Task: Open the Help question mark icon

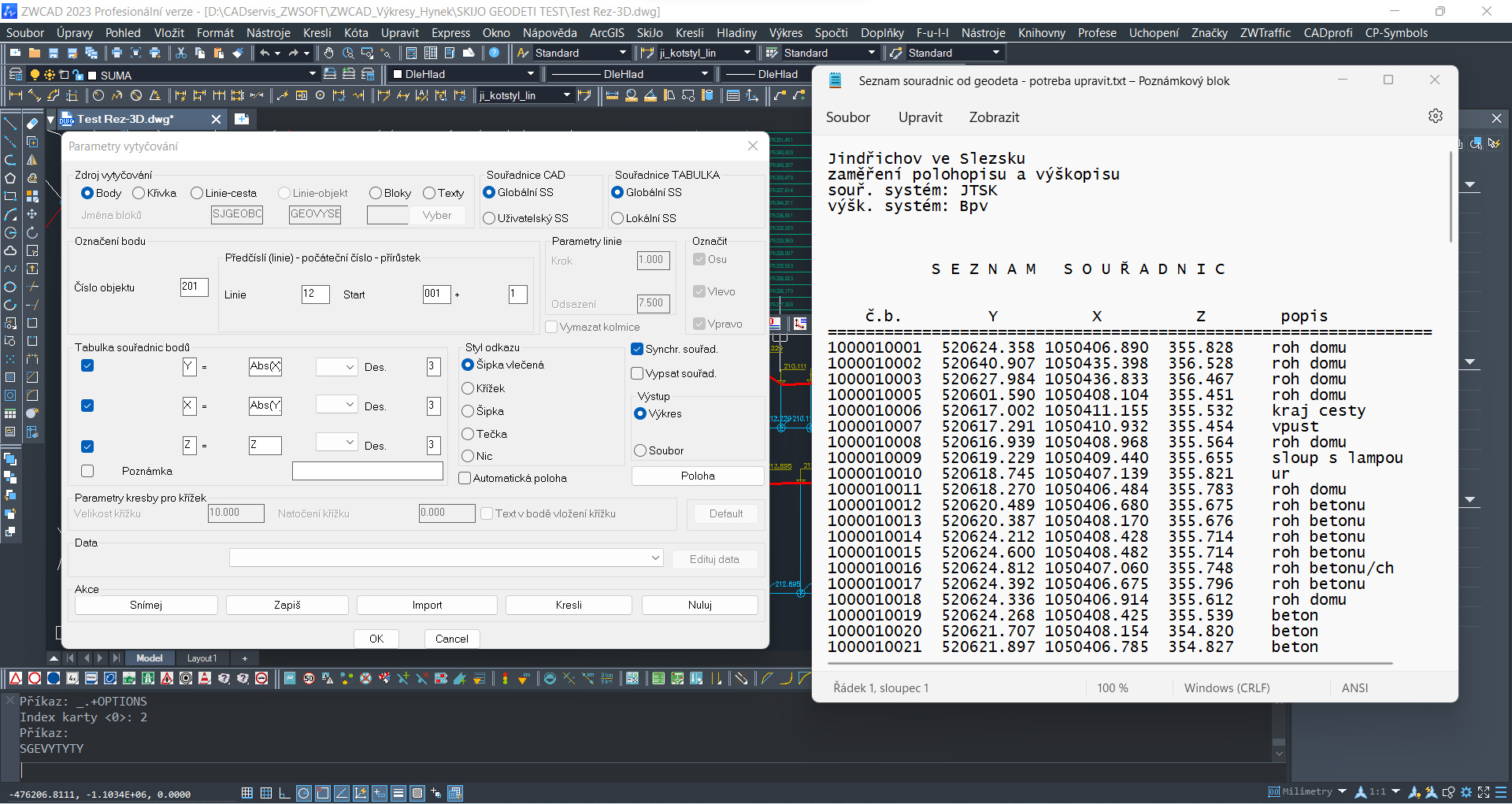Action: pos(494,53)
